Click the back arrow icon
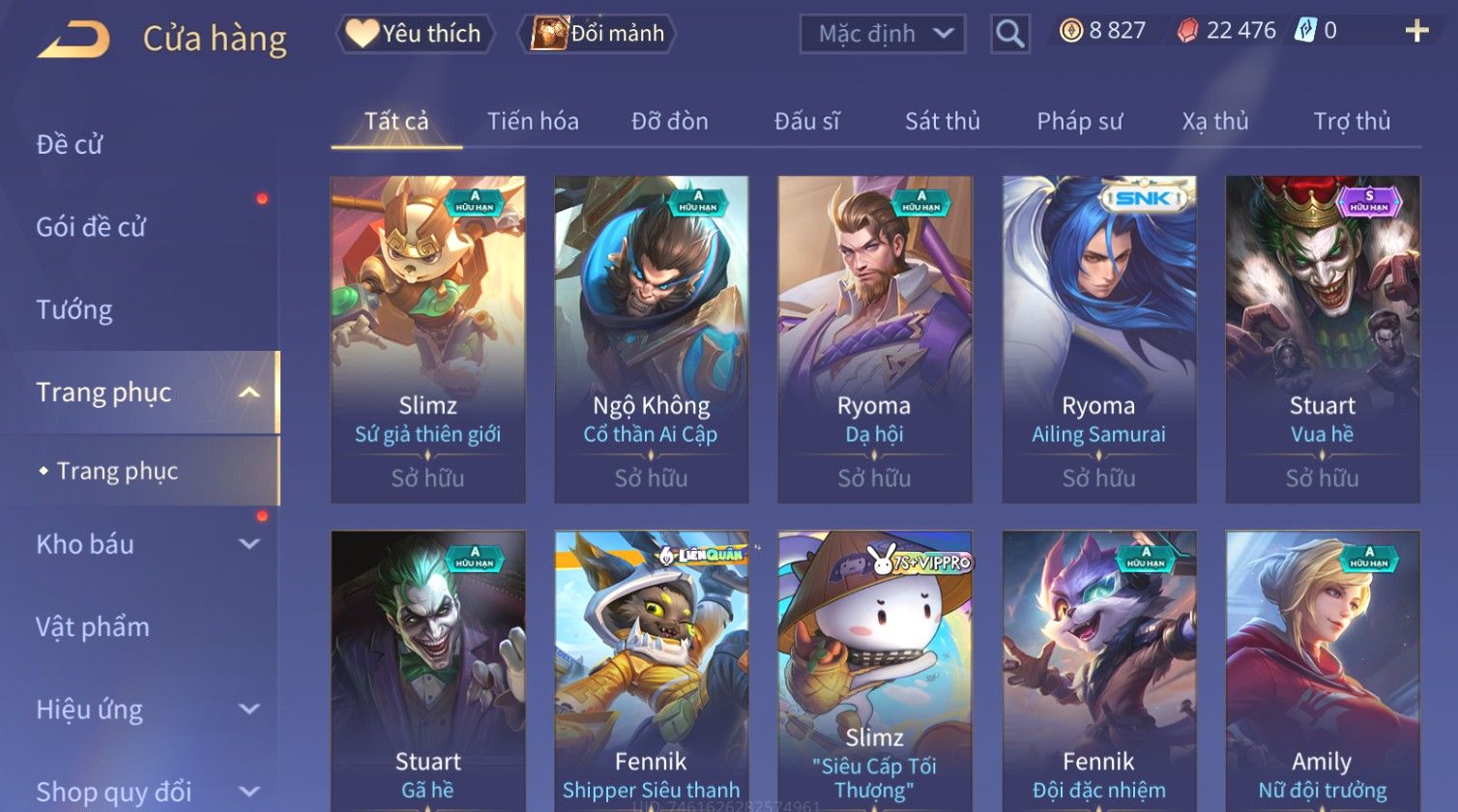The image size is (1458, 812). 73,41
